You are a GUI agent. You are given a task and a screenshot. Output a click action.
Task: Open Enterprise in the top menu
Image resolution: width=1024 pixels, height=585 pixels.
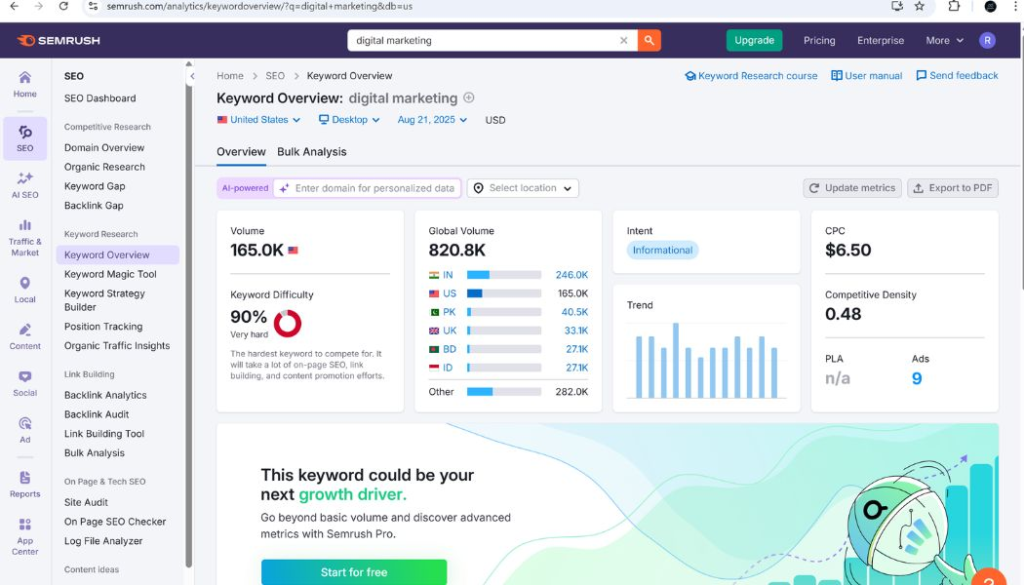pos(880,40)
